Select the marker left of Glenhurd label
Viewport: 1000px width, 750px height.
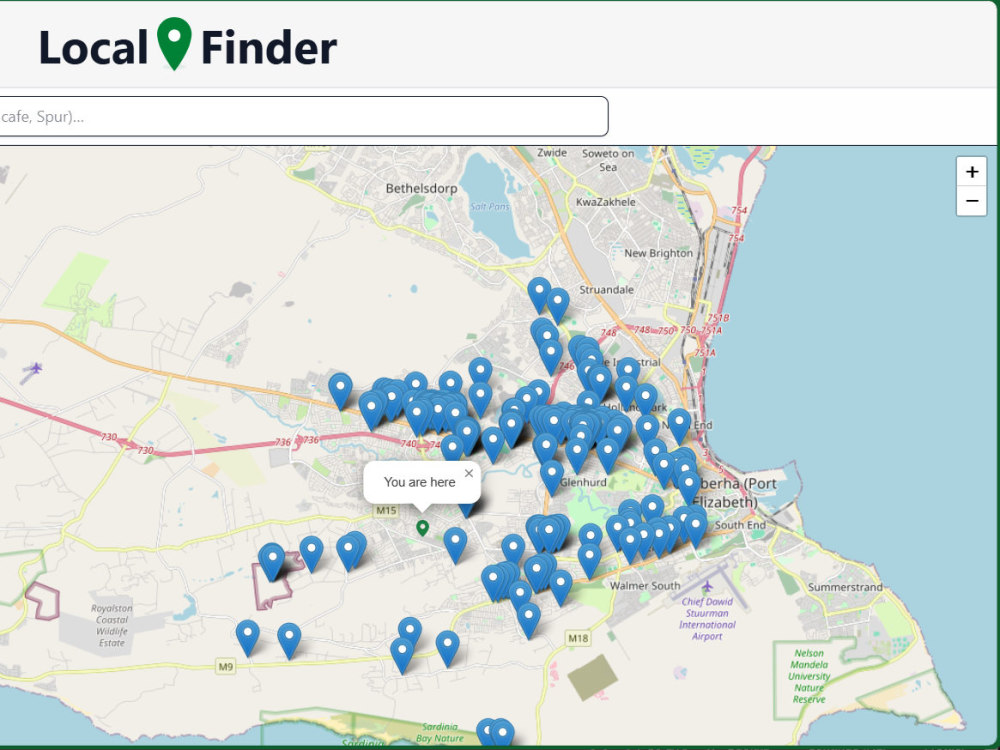pos(552,477)
